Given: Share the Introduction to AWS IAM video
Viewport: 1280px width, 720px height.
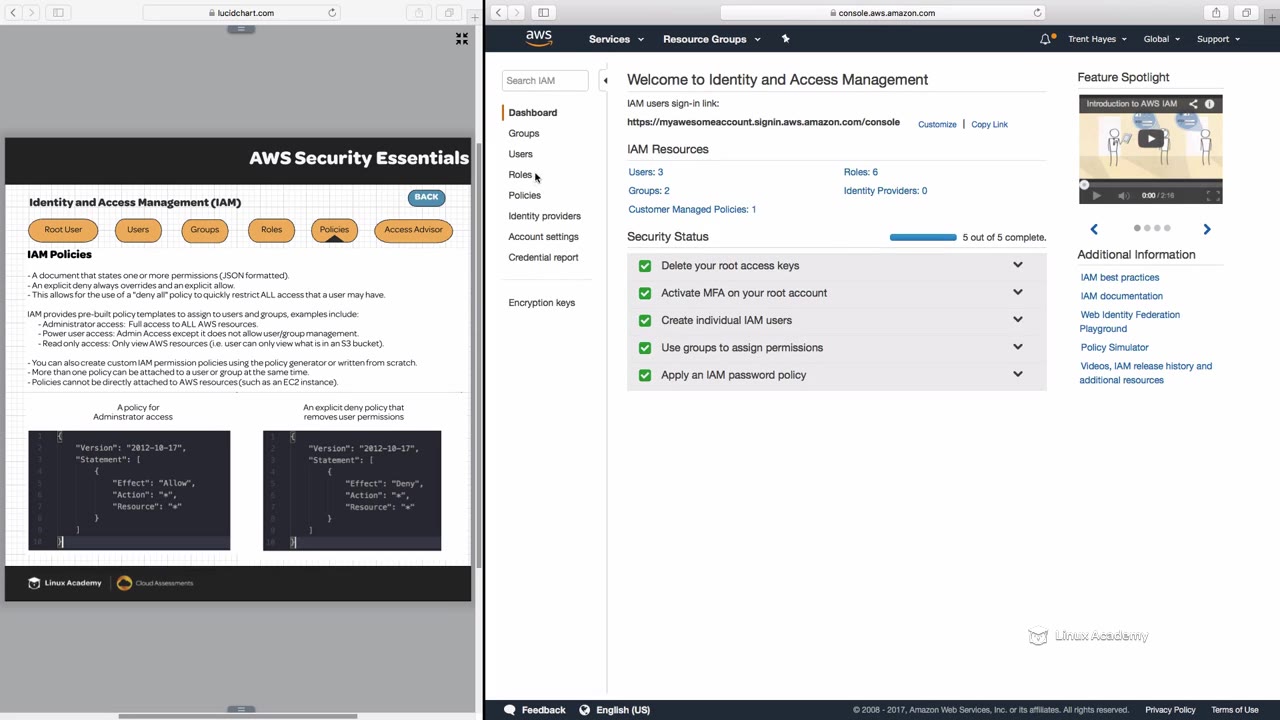Looking at the screenshot, I should pos(1193,104).
